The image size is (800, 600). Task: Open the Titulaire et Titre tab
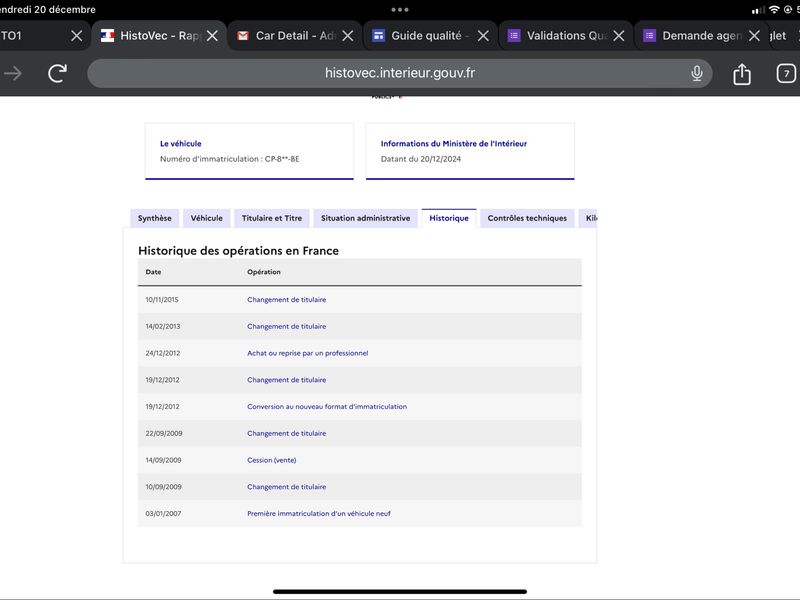click(x=272, y=218)
